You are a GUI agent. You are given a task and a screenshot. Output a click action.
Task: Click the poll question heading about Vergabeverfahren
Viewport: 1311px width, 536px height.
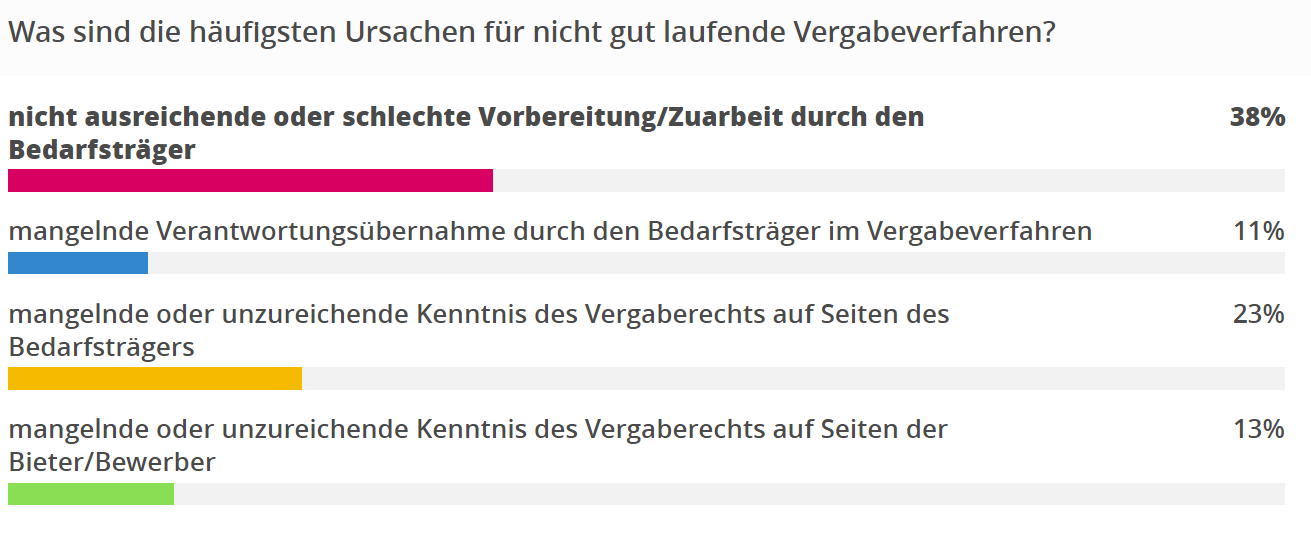pos(532,34)
